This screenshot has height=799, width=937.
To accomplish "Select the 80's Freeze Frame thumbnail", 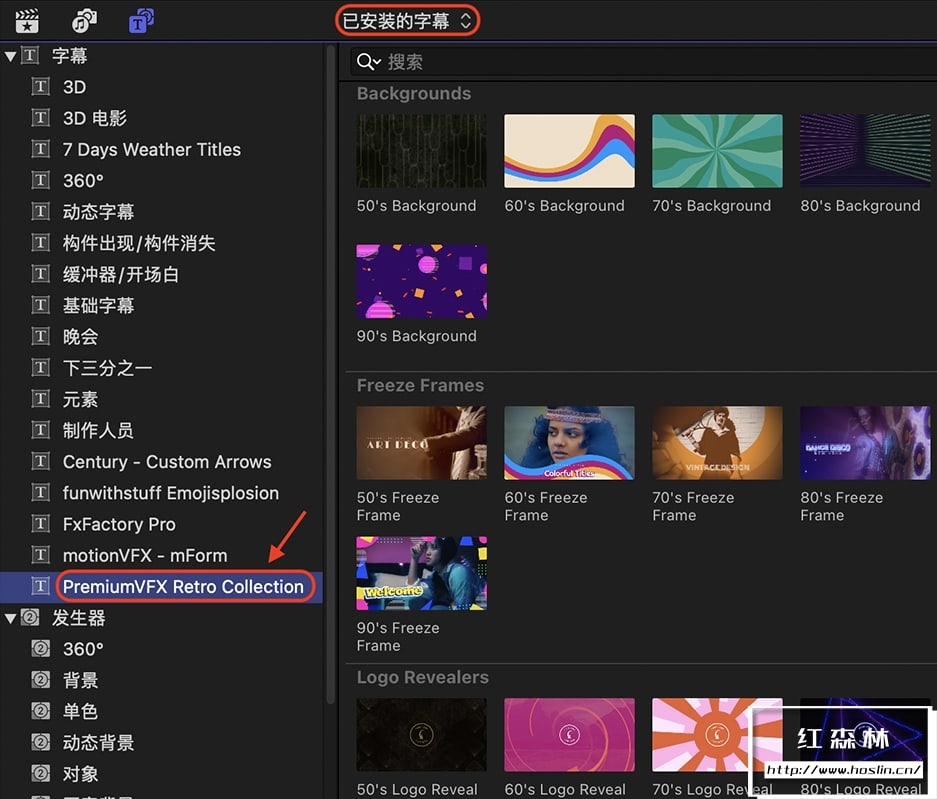I will coord(865,443).
